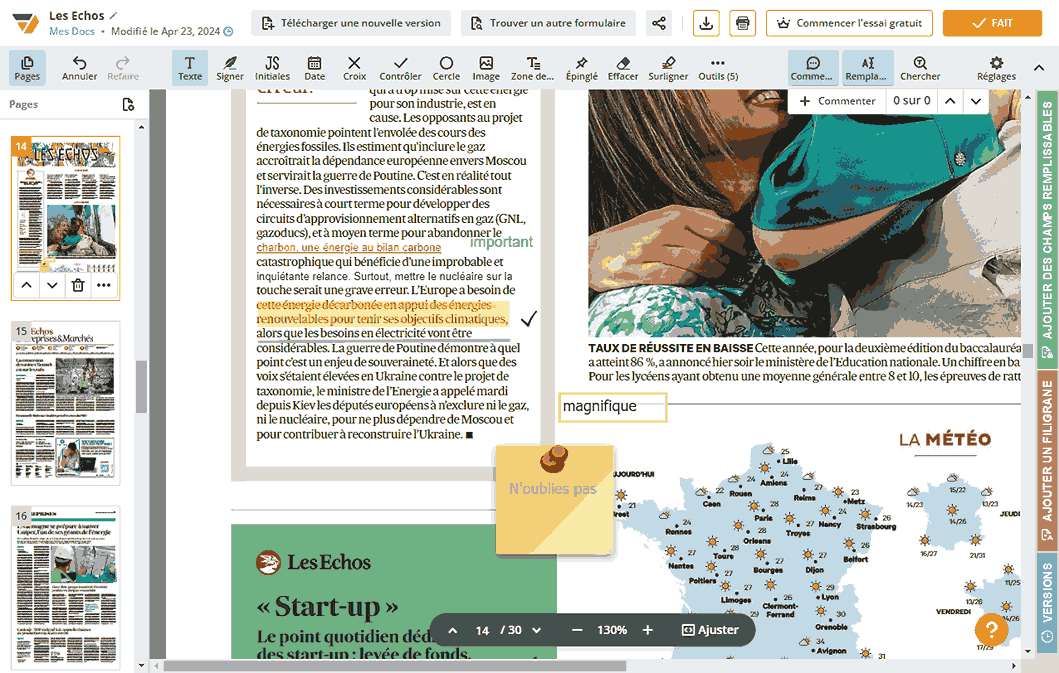Go to previous page in bottom bar
Viewport: 1059px width, 673px height.
pyautogui.click(x=453, y=630)
